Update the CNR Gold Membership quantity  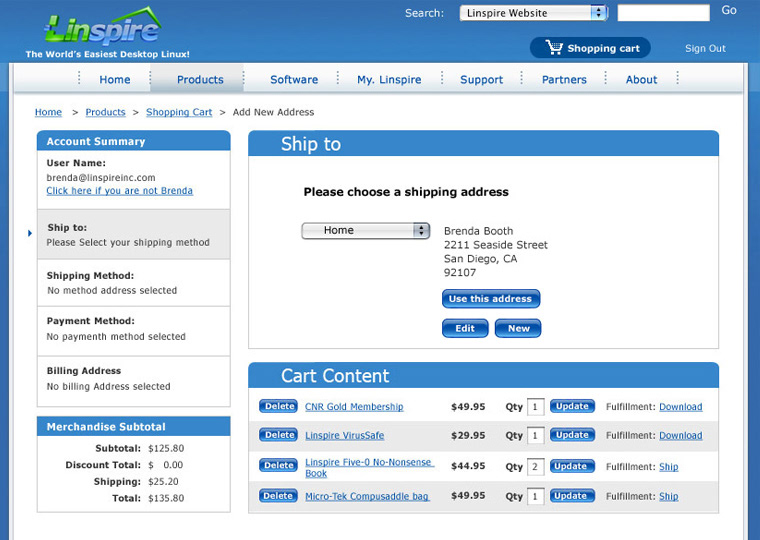click(572, 406)
